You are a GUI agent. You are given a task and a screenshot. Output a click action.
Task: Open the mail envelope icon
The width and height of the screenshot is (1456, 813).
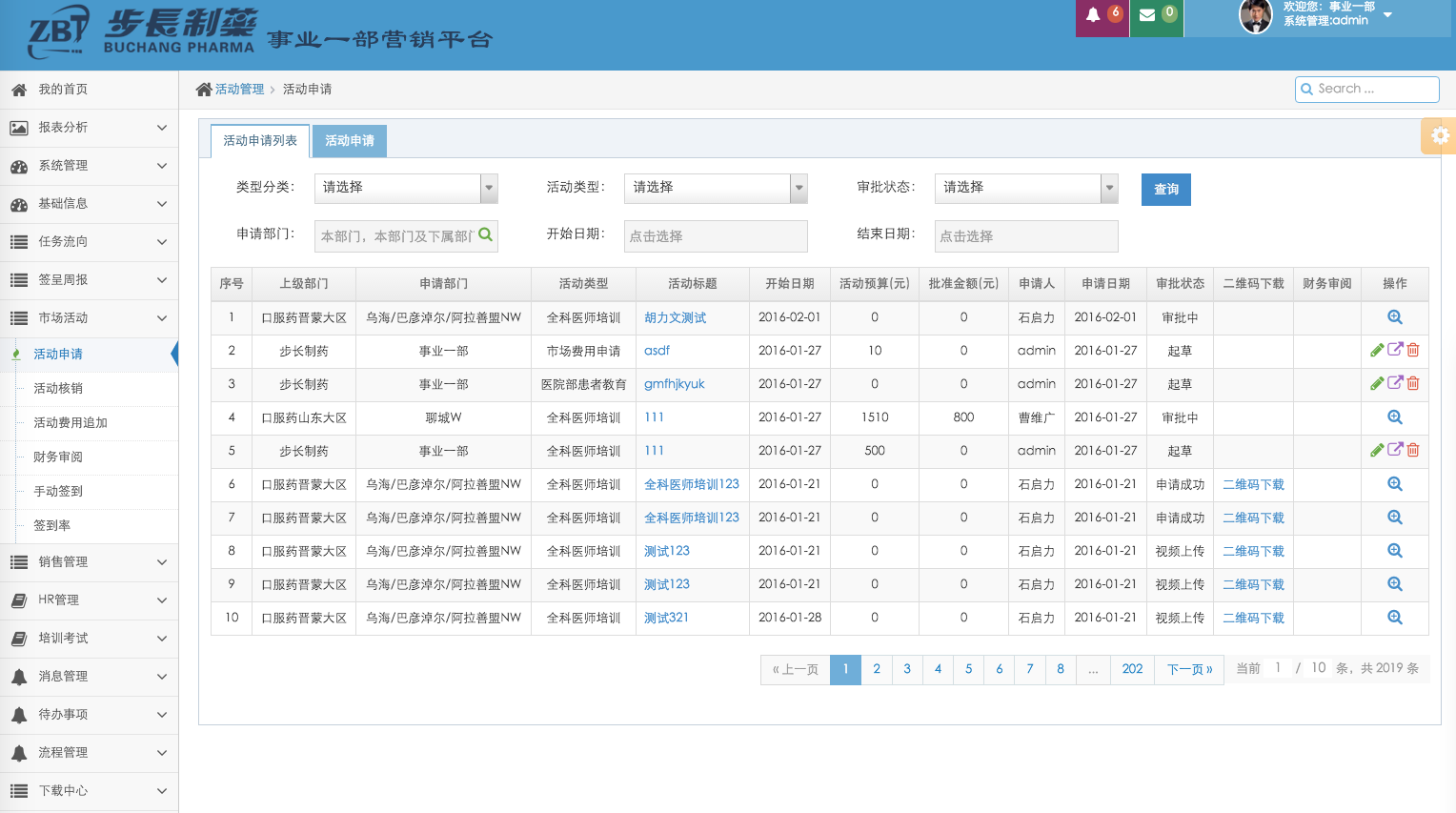click(x=1147, y=15)
